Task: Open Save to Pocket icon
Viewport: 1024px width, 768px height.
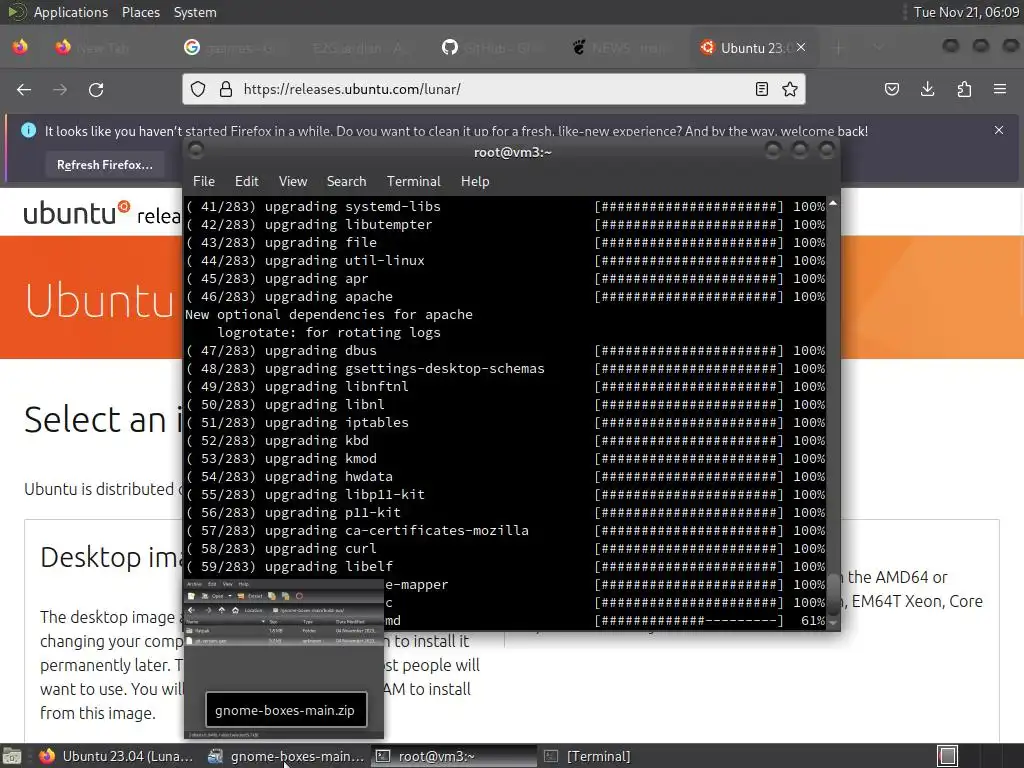Action: (x=891, y=89)
